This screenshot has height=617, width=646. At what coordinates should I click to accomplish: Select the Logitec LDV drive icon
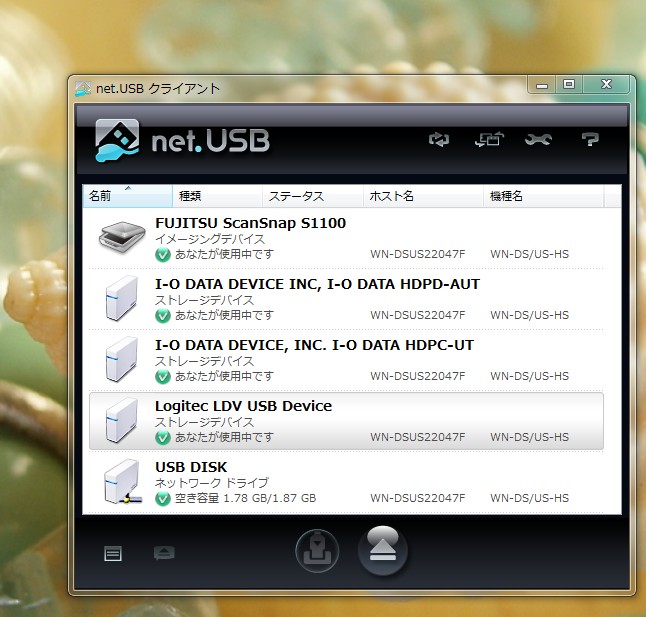[121, 420]
